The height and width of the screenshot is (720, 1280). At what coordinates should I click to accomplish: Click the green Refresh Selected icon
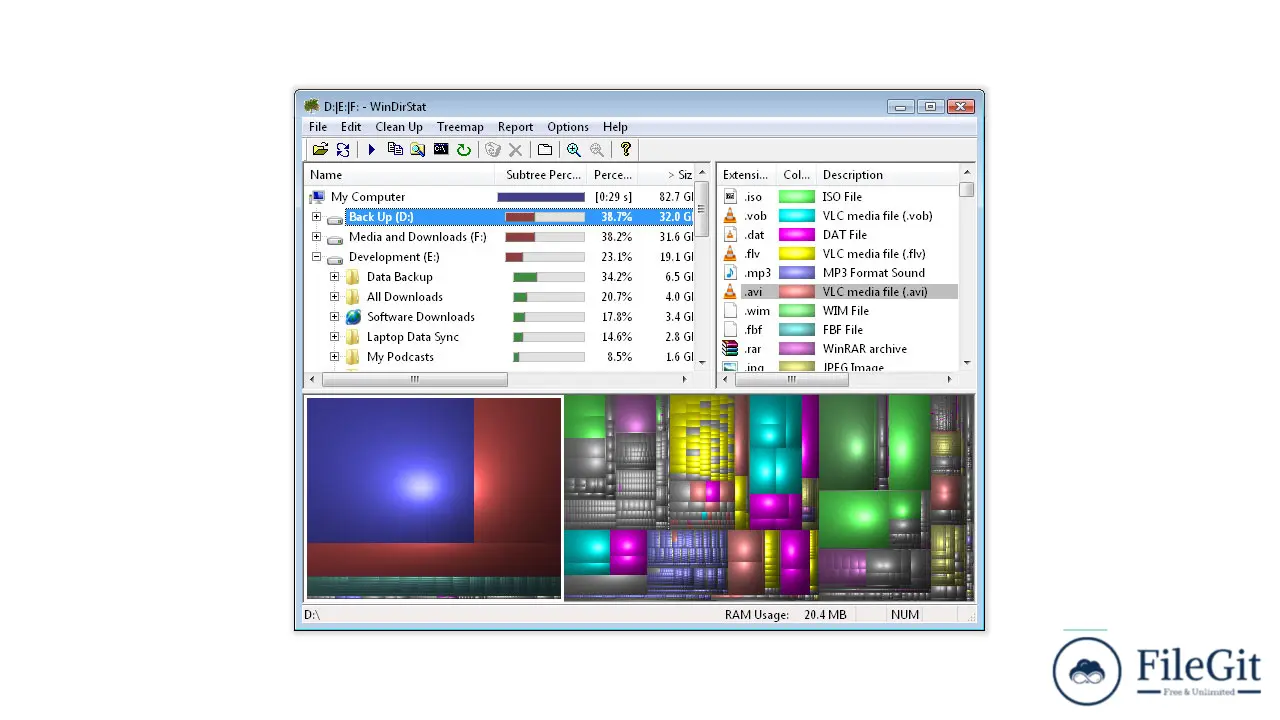(x=464, y=149)
